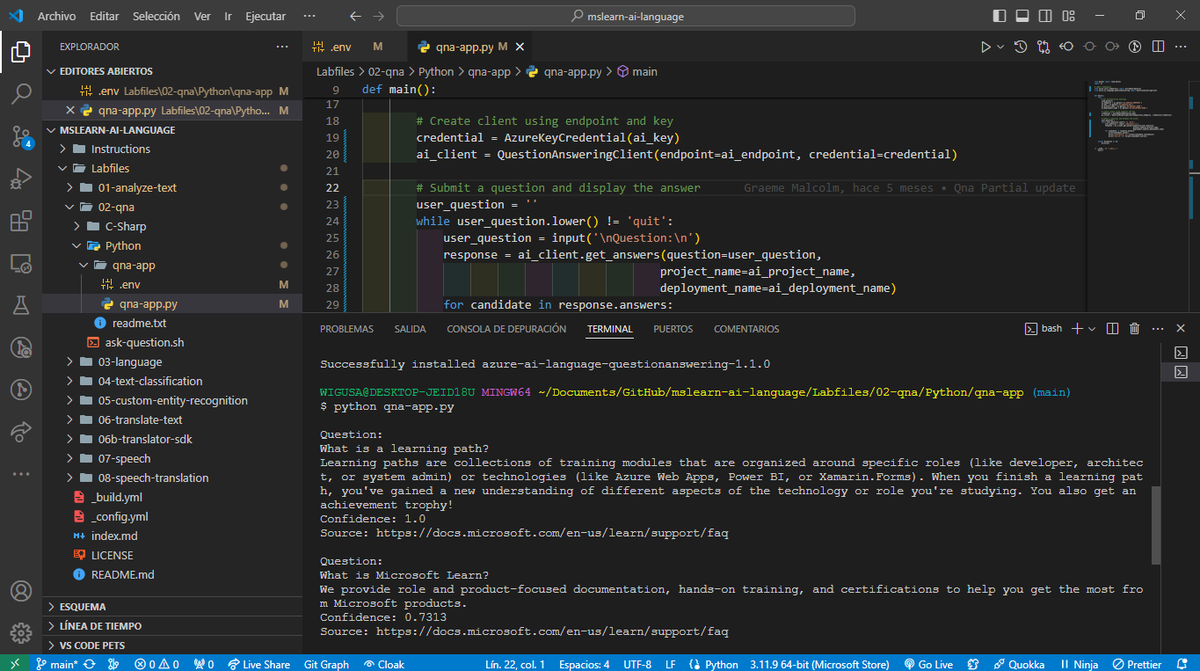The width and height of the screenshot is (1200, 671).
Task: Close qna-app.py in open editors list
Action: (x=70, y=111)
